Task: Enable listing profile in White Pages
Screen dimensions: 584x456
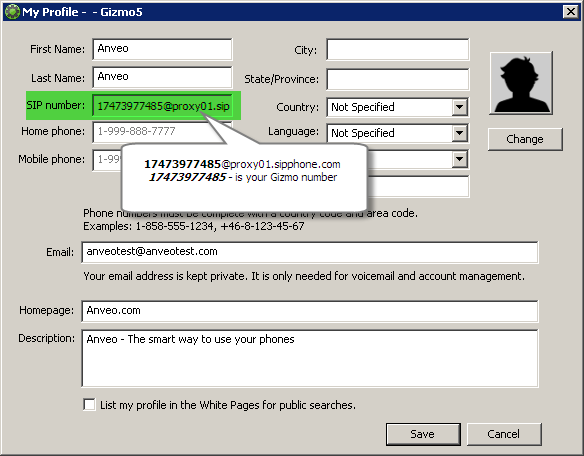Action: [89, 405]
